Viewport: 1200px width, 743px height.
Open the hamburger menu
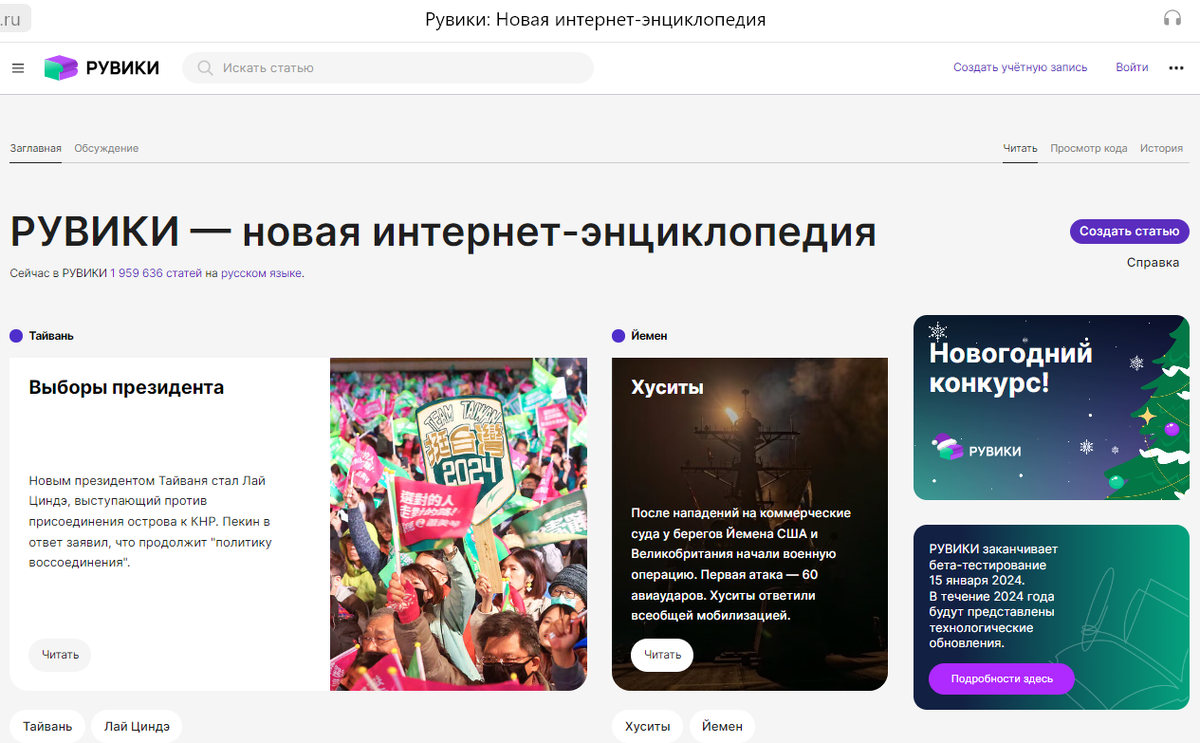click(x=18, y=68)
